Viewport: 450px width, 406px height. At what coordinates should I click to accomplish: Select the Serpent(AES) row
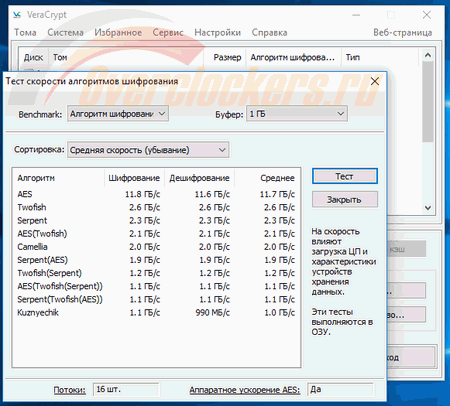click(x=156, y=260)
